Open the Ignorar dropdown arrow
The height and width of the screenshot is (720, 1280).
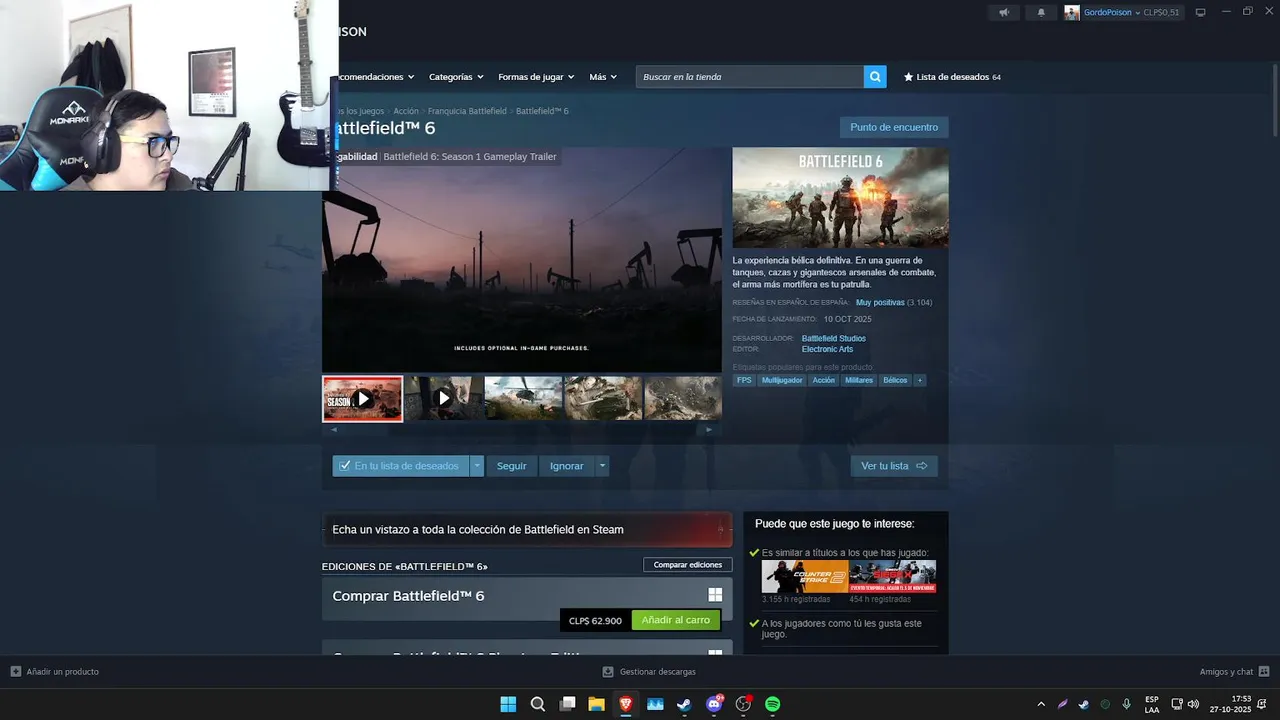pos(602,466)
